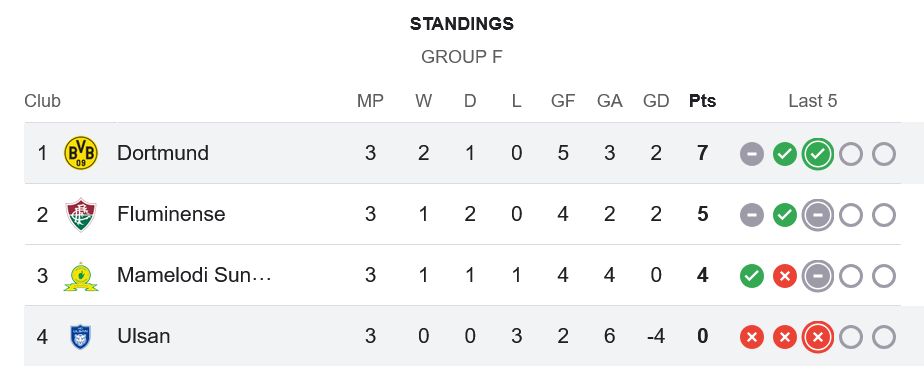This screenshot has width=924, height=384.
Task: Click Ulsan's first red loss icon
Action: [752, 337]
